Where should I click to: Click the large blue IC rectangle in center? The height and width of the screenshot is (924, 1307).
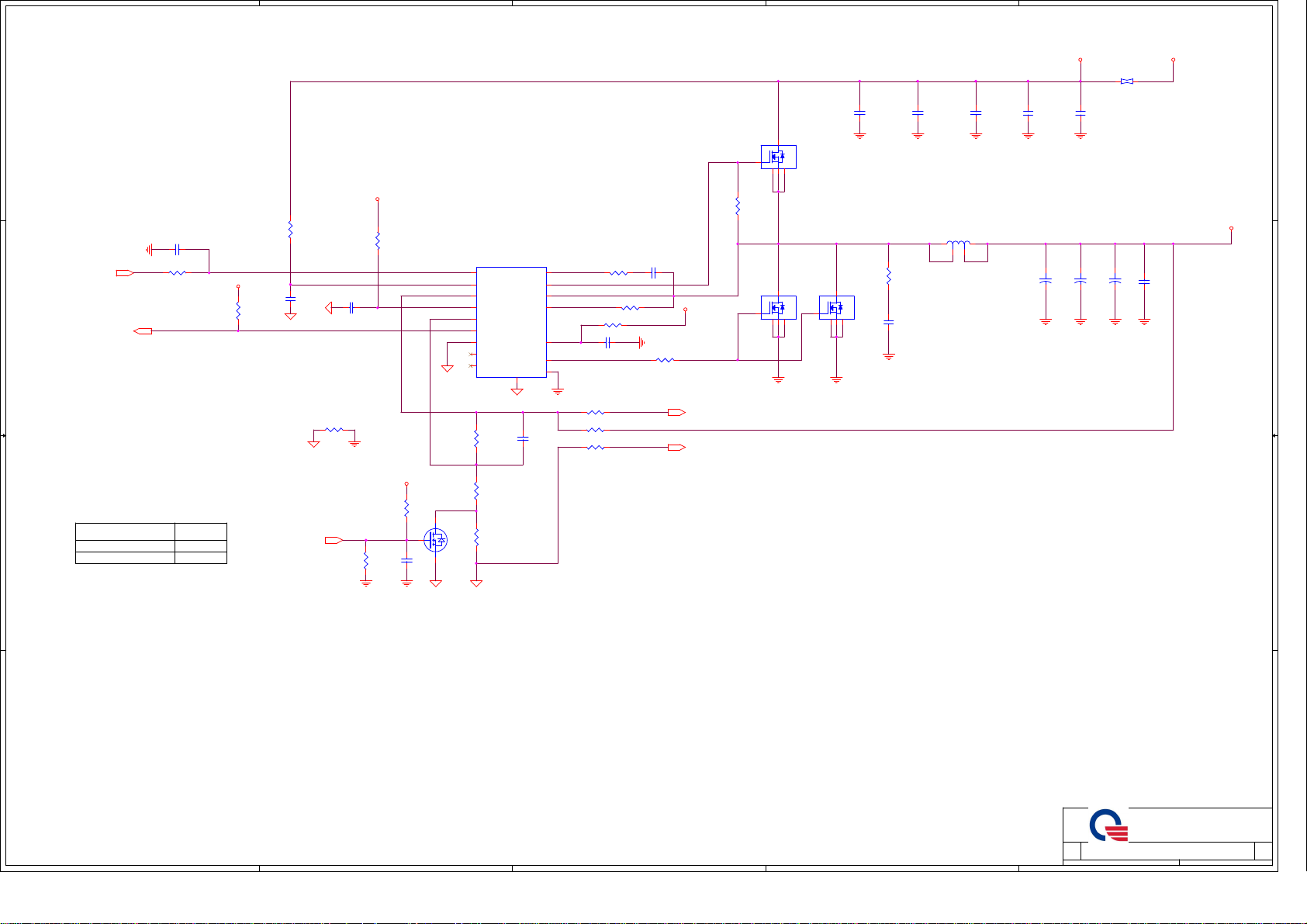pos(511,322)
